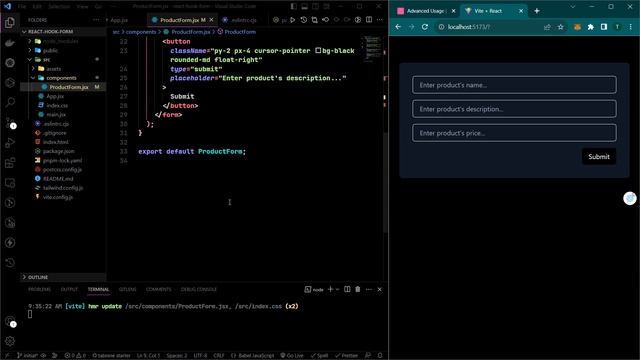The height and width of the screenshot is (360, 640).
Task: Open the editor More Actions ellipsis
Action: point(380,20)
